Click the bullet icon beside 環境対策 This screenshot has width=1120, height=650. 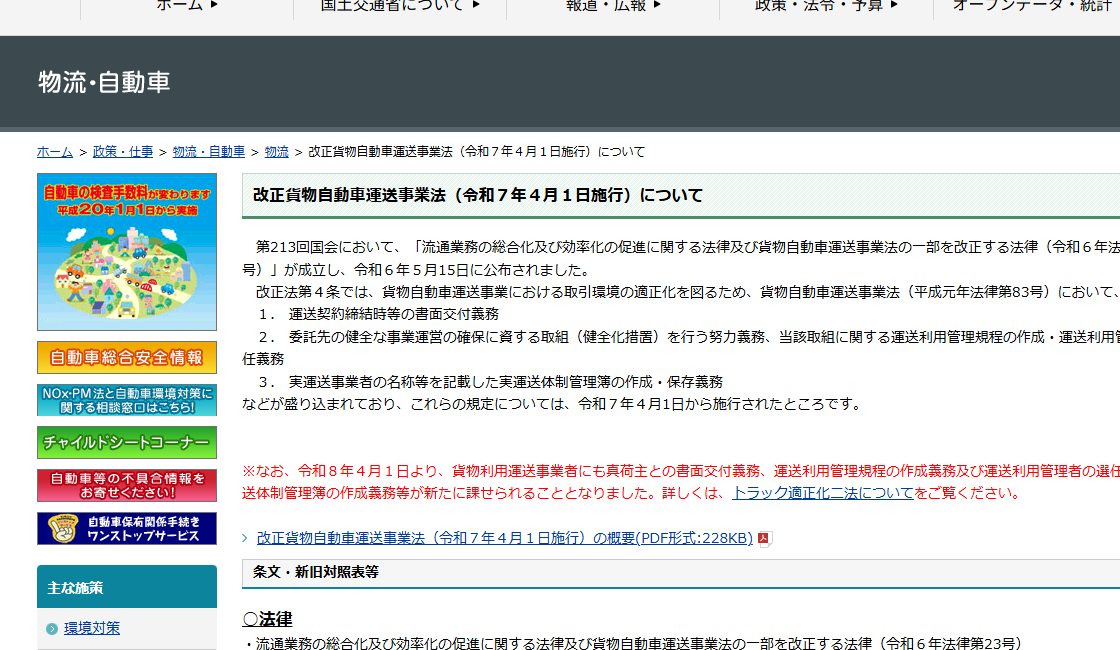51,629
